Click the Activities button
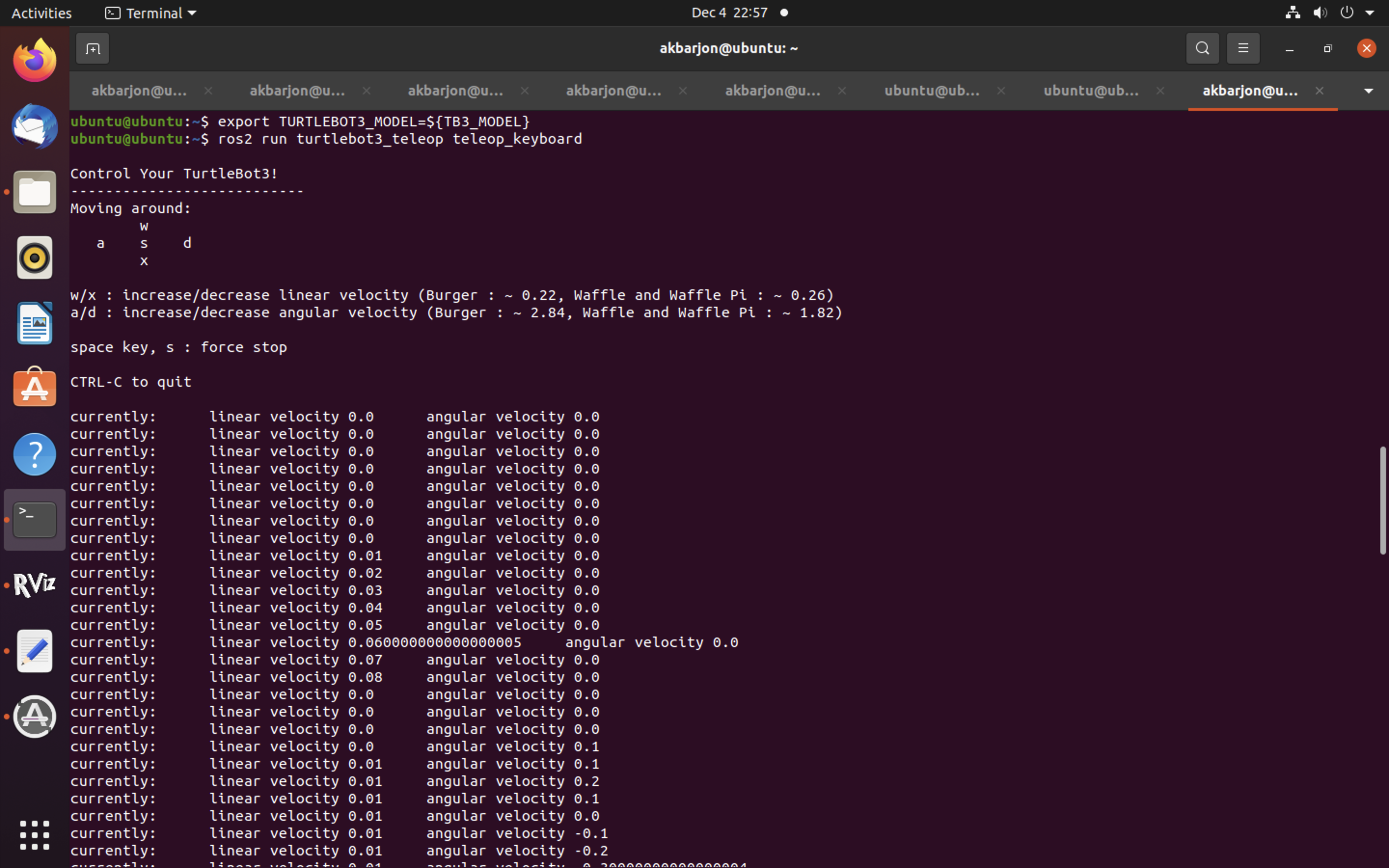Viewport: 1389px width, 868px height. click(41, 13)
